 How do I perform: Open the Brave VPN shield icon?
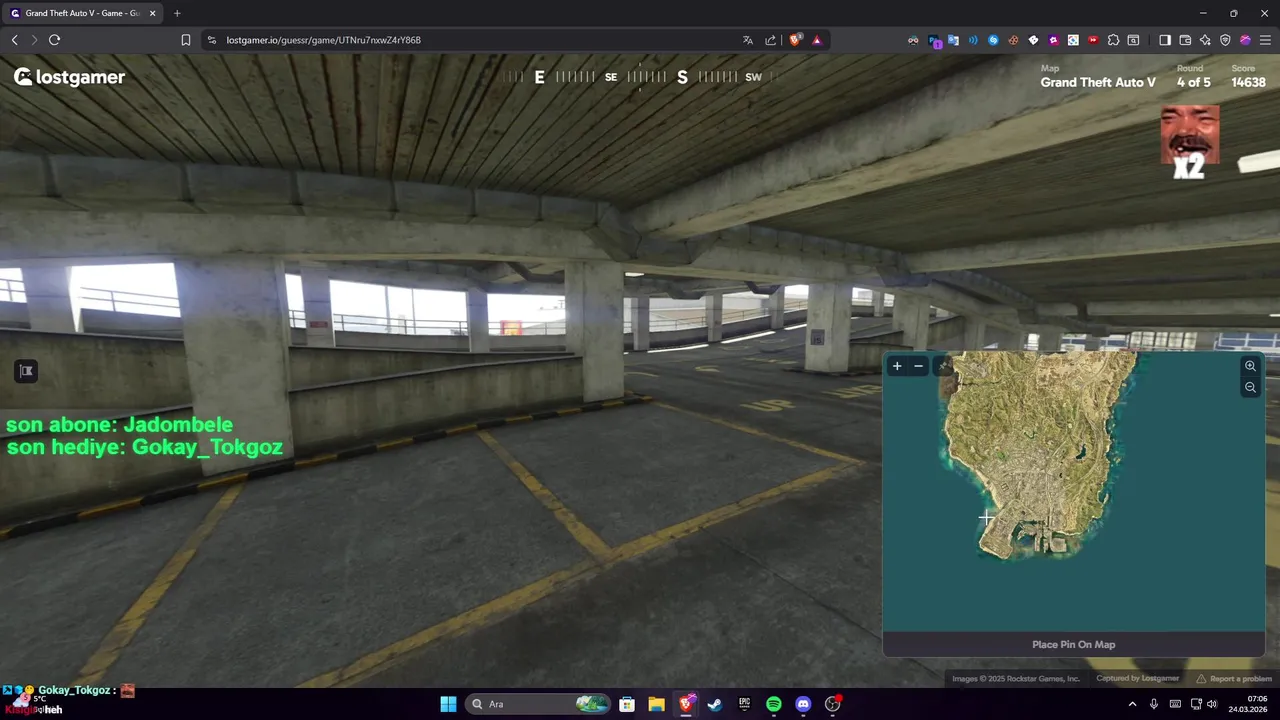[1225, 40]
